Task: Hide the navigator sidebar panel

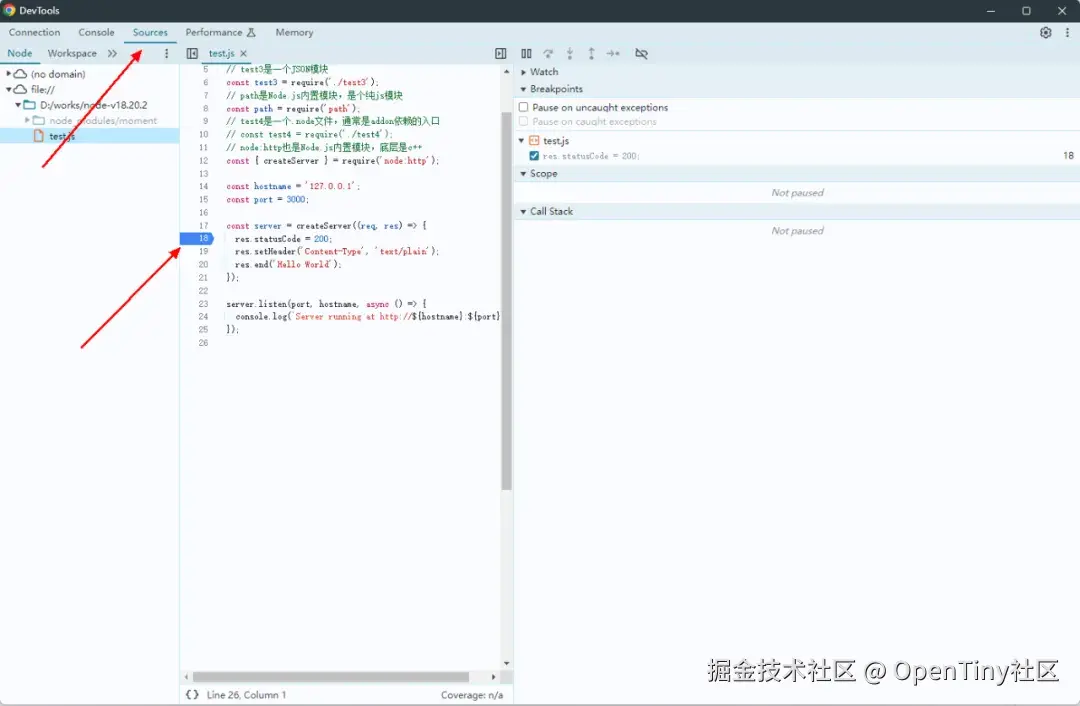Action: coord(192,53)
